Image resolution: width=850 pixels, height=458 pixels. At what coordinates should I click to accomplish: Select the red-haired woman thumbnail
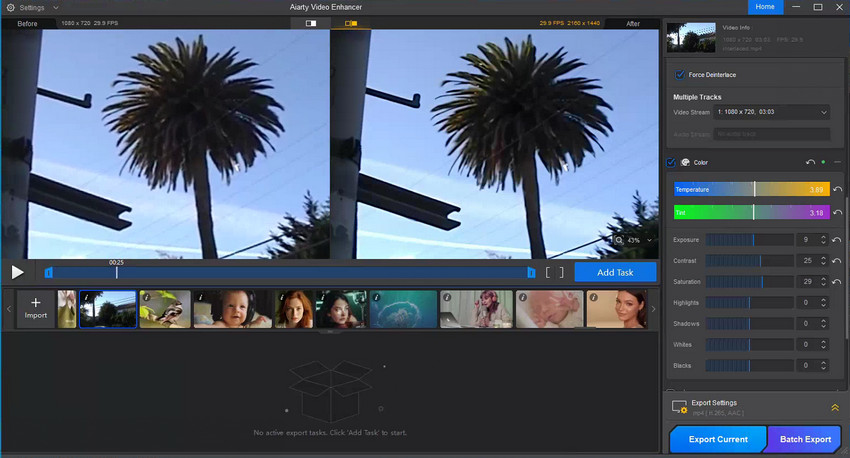tap(294, 309)
